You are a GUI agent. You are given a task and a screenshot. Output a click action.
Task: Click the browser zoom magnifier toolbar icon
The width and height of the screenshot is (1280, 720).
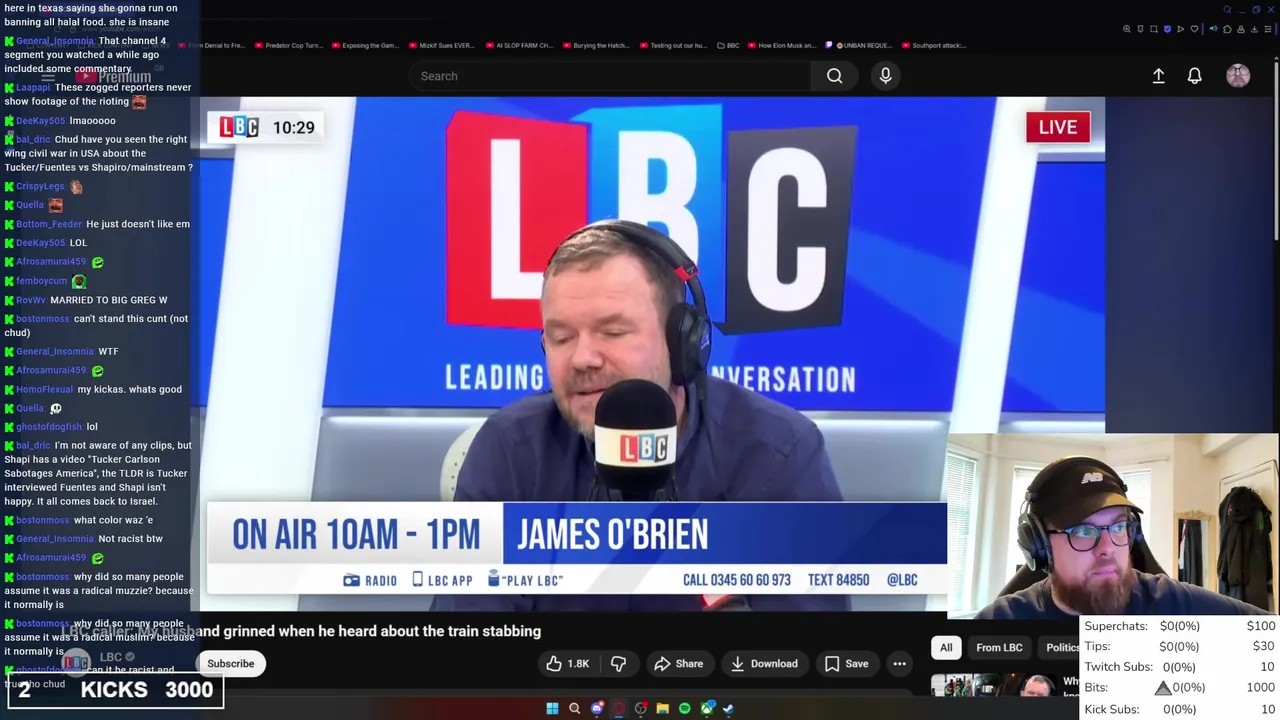(1127, 29)
